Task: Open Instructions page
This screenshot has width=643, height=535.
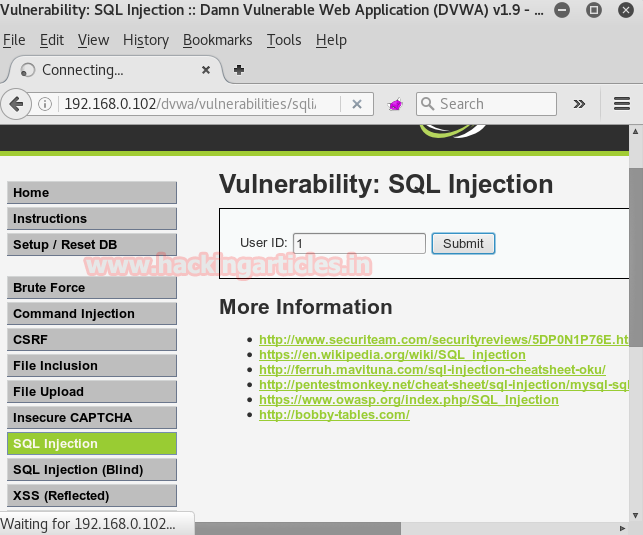Action: pyautogui.click(x=92, y=219)
